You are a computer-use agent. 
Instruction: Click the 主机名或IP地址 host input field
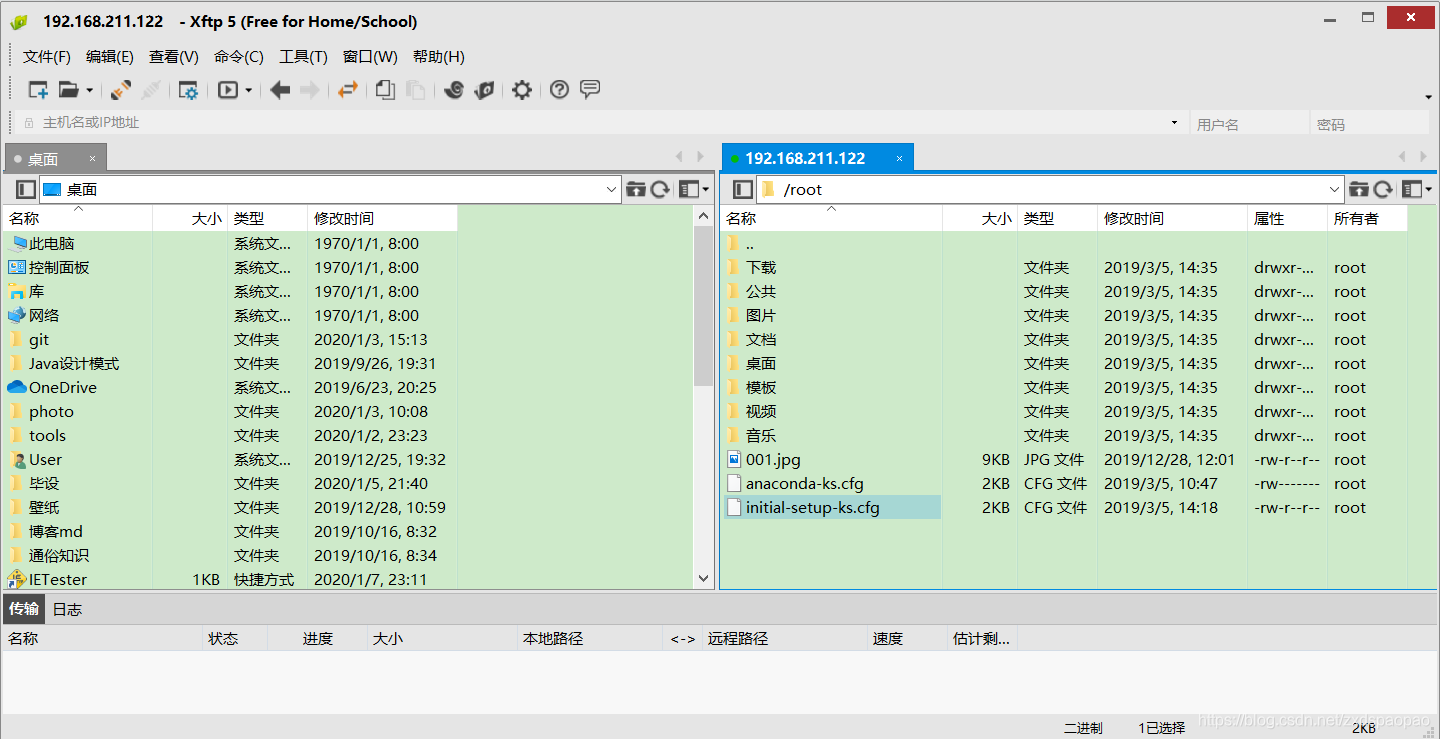[600, 122]
